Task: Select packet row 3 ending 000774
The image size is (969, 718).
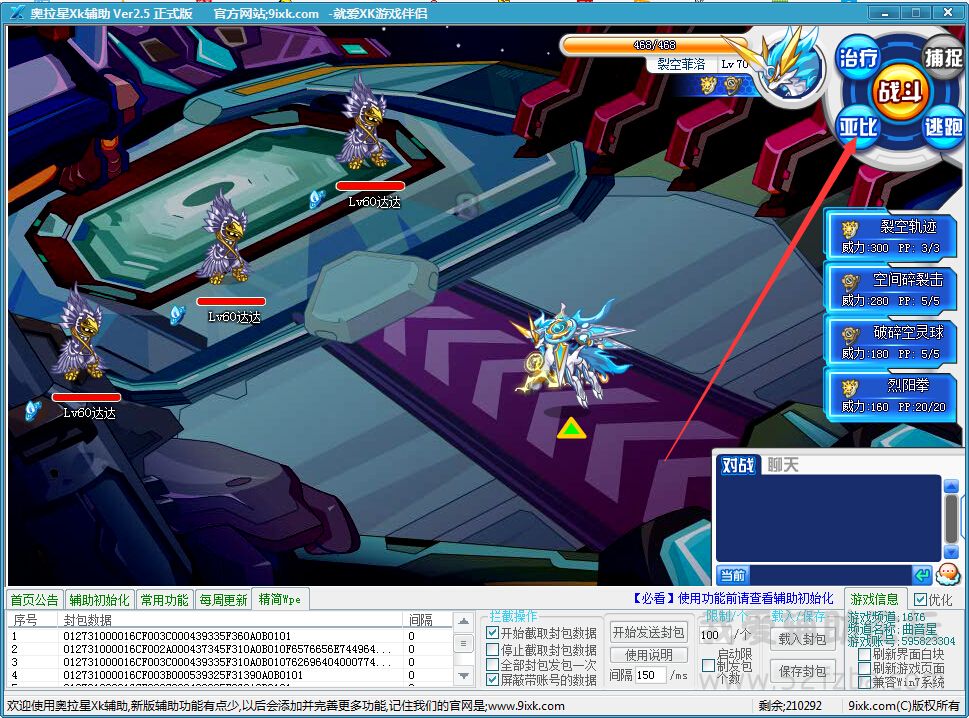Action: (230, 662)
